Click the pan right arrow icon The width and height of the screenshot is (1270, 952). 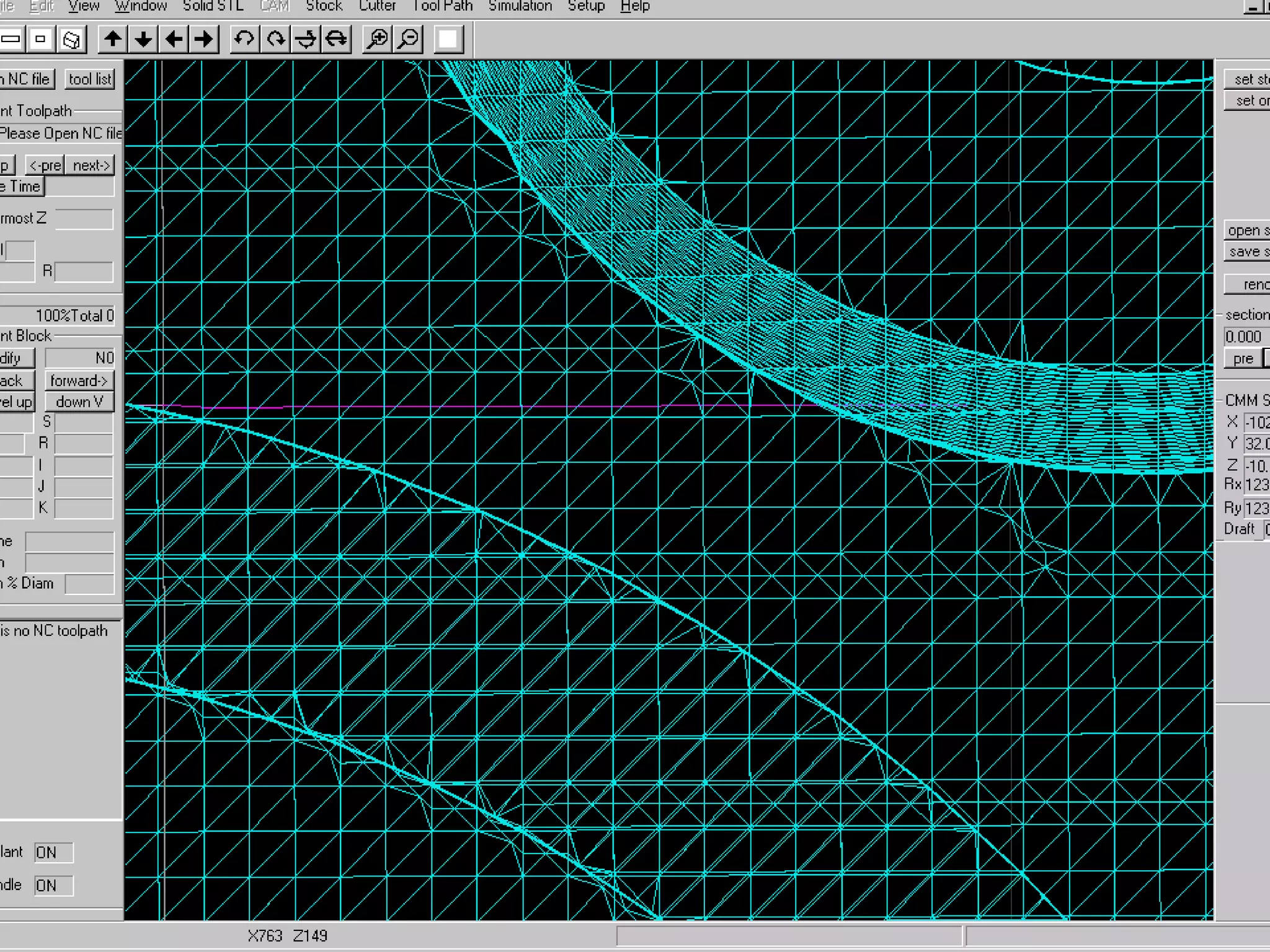coord(204,40)
